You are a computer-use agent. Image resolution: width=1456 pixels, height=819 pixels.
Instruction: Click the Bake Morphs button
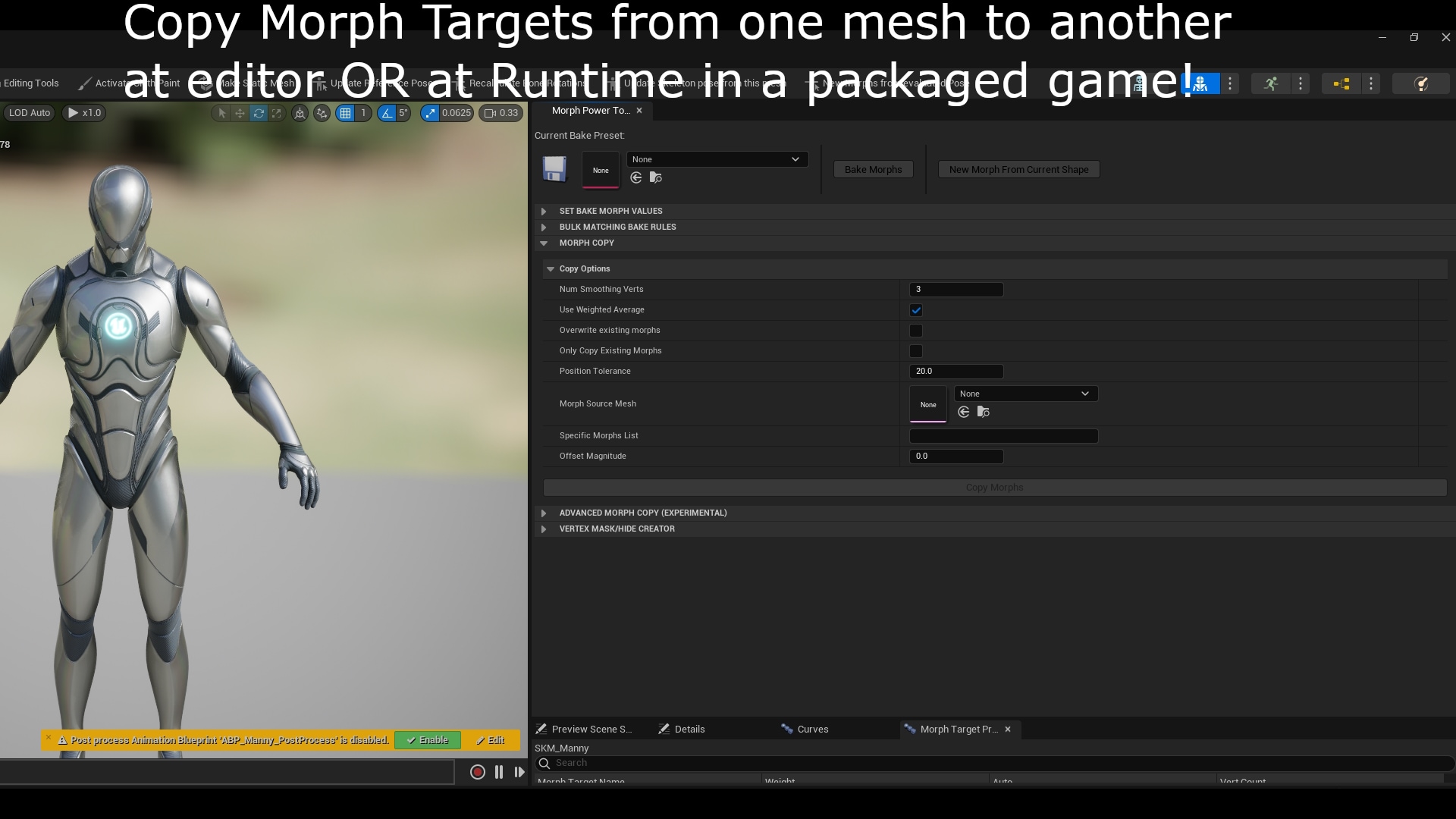(x=874, y=170)
